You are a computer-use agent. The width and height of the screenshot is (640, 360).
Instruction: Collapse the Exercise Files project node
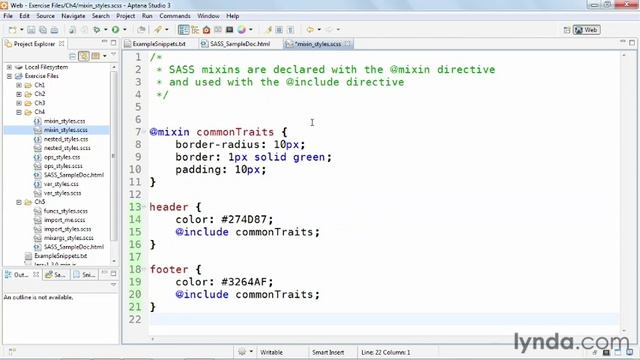[9, 76]
